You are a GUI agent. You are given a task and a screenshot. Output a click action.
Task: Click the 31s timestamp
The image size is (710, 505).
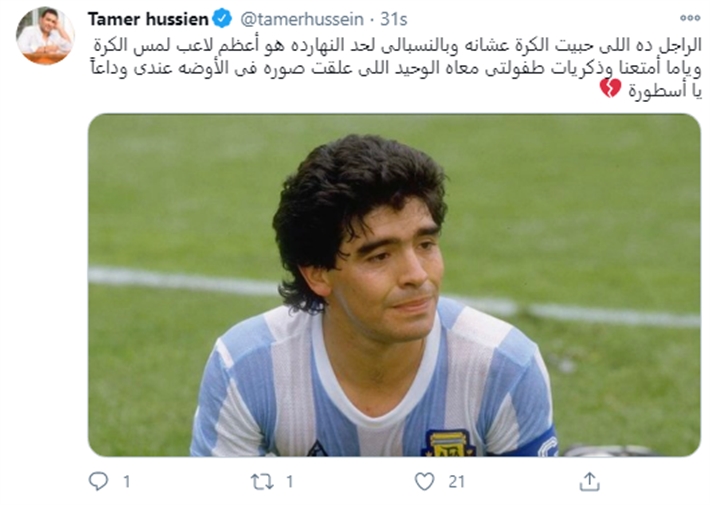[x=393, y=19]
